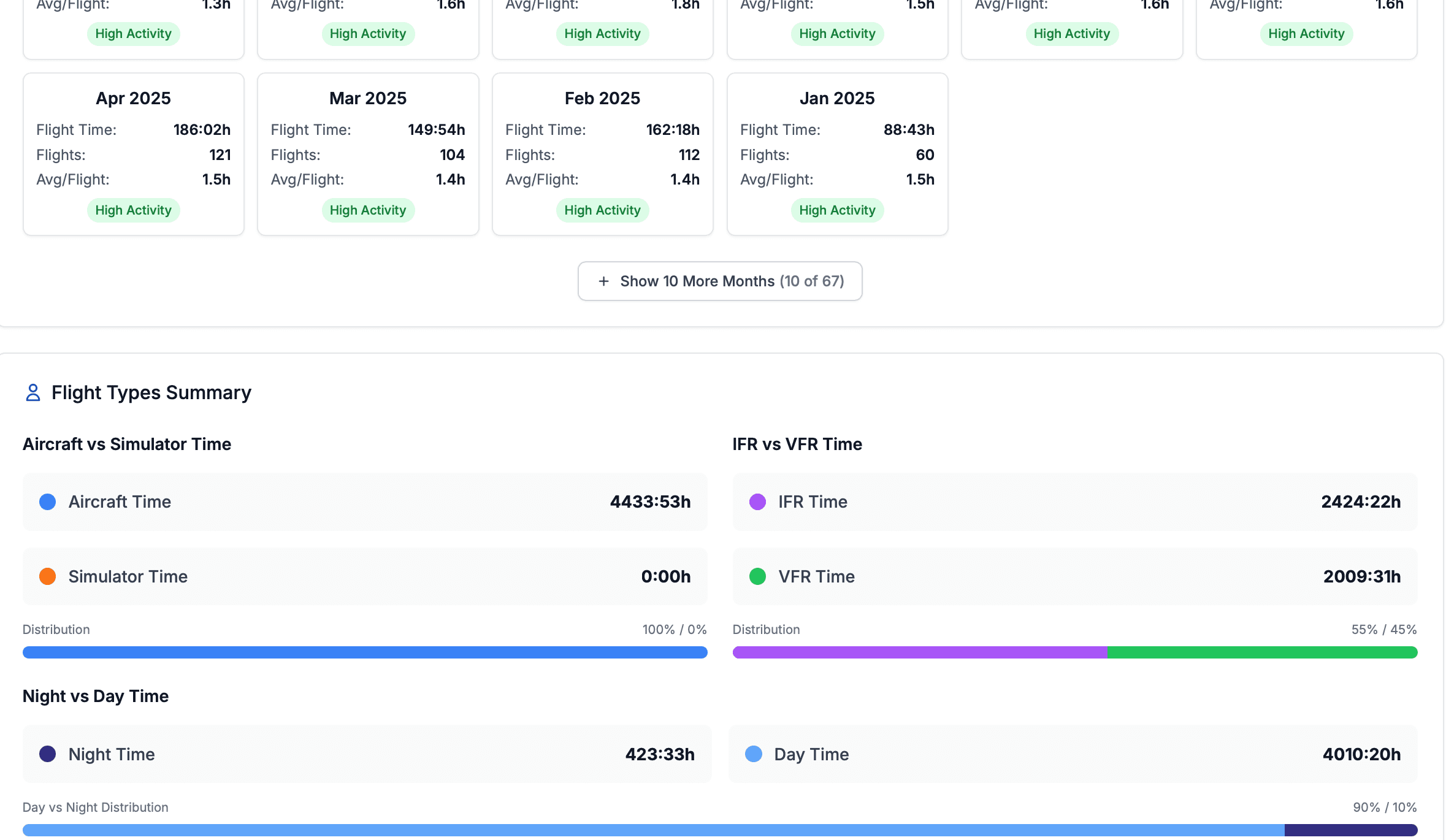Click the blue Aircraft Time legend dot
The width and height of the screenshot is (1446, 840).
click(x=47, y=502)
